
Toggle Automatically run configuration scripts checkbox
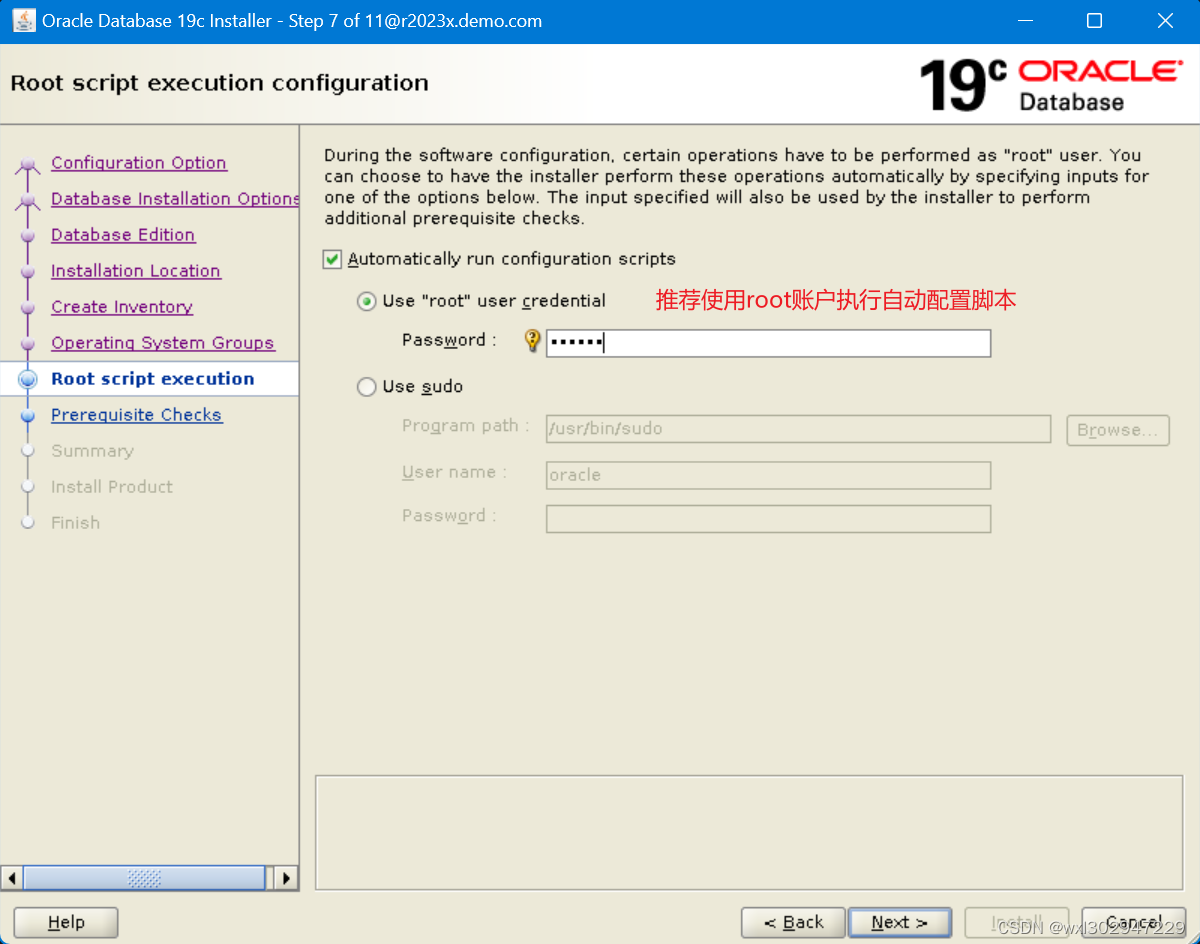point(332,259)
